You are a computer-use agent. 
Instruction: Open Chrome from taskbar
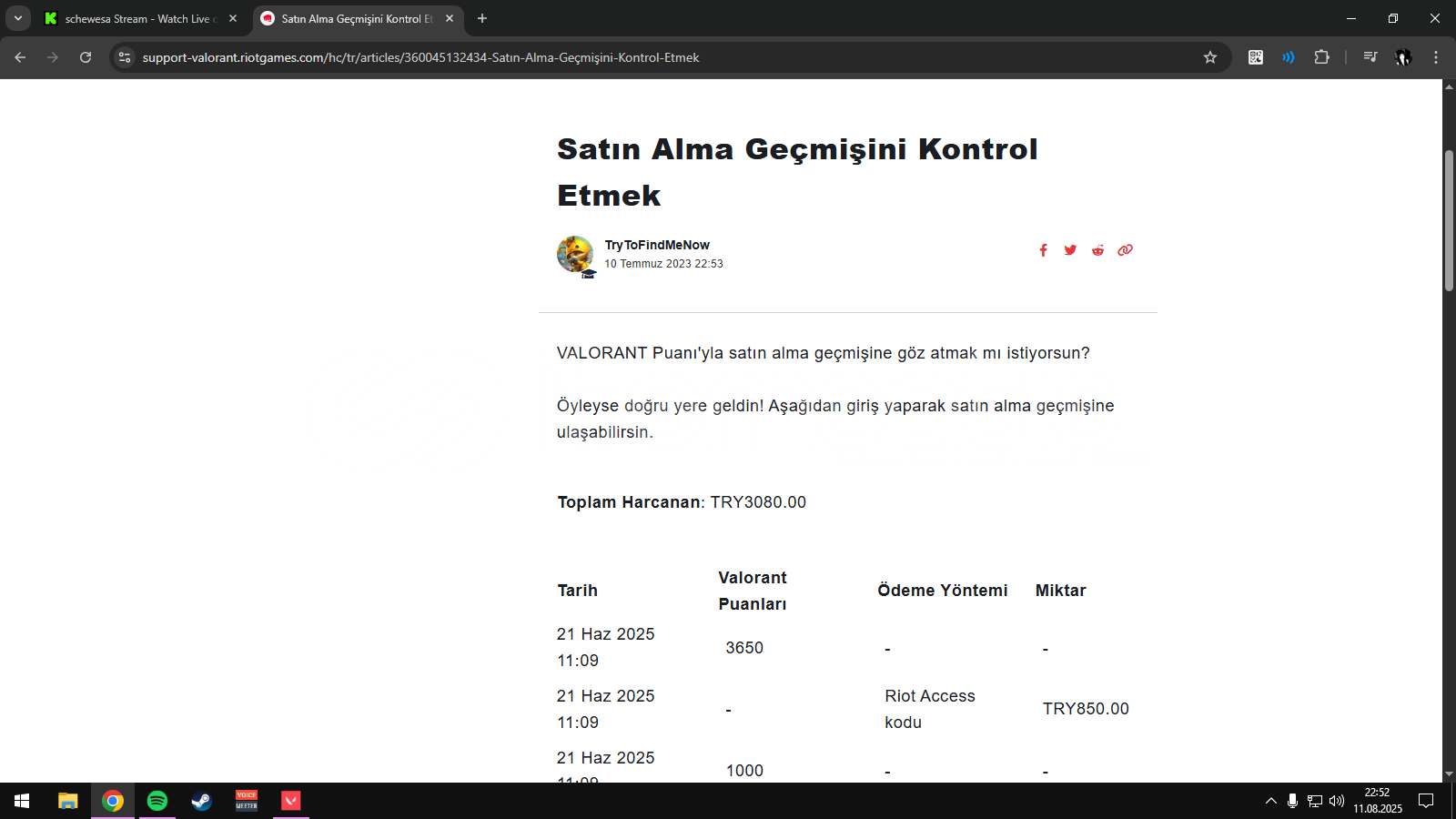click(113, 801)
